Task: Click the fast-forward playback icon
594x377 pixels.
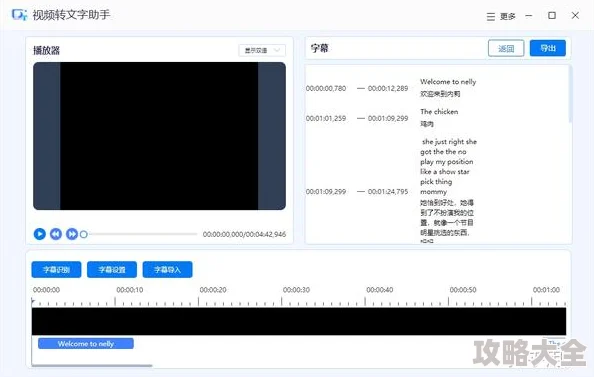Action: tap(72, 234)
